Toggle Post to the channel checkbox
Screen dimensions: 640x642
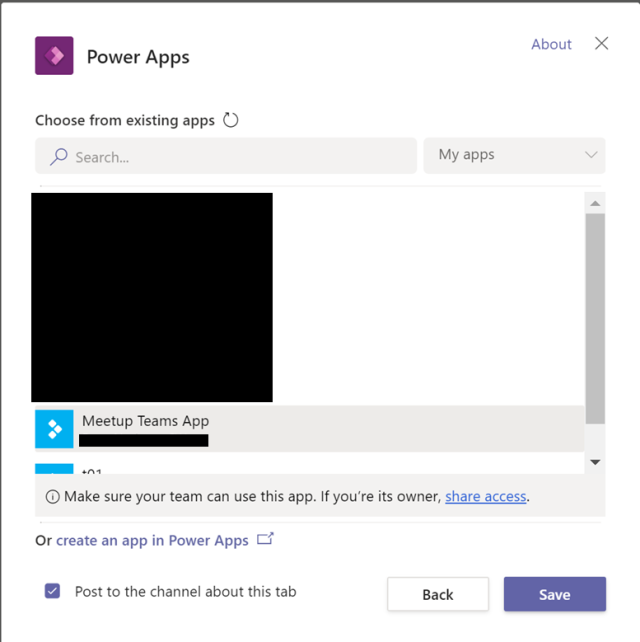pos(52,591)
